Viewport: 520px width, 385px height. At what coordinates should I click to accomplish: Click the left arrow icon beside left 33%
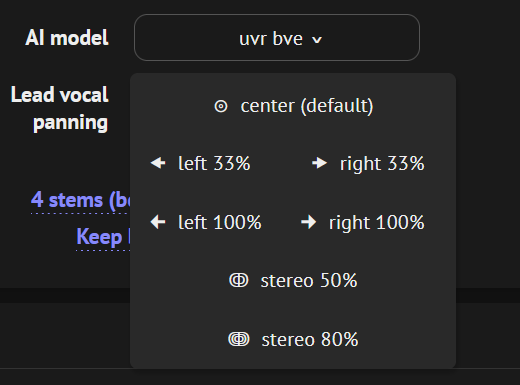coord(158,163)
